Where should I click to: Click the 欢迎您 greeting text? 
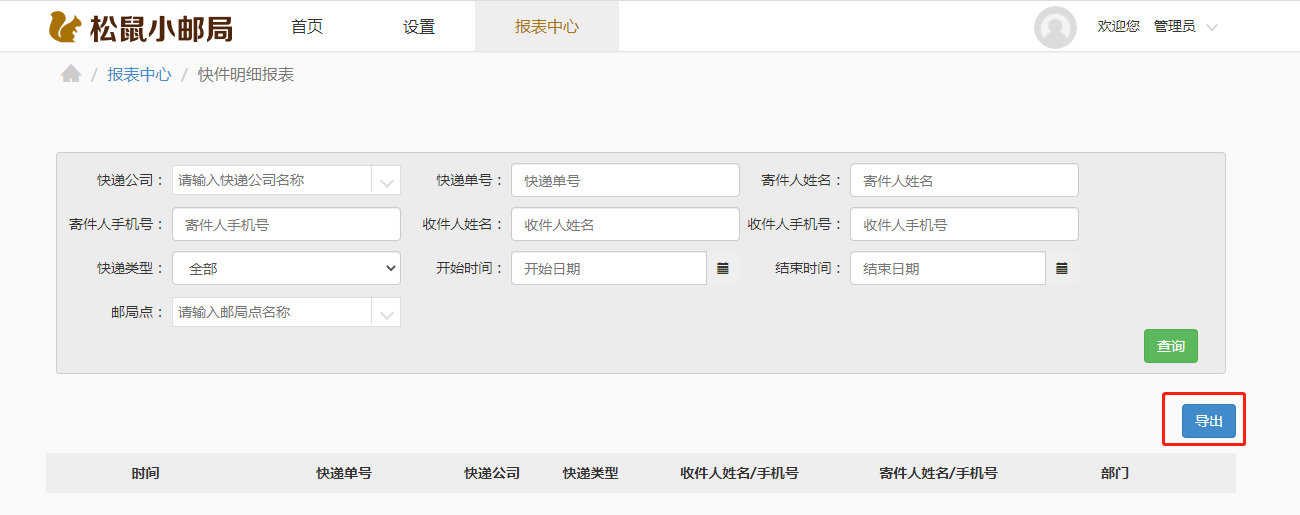(1118, 26)
